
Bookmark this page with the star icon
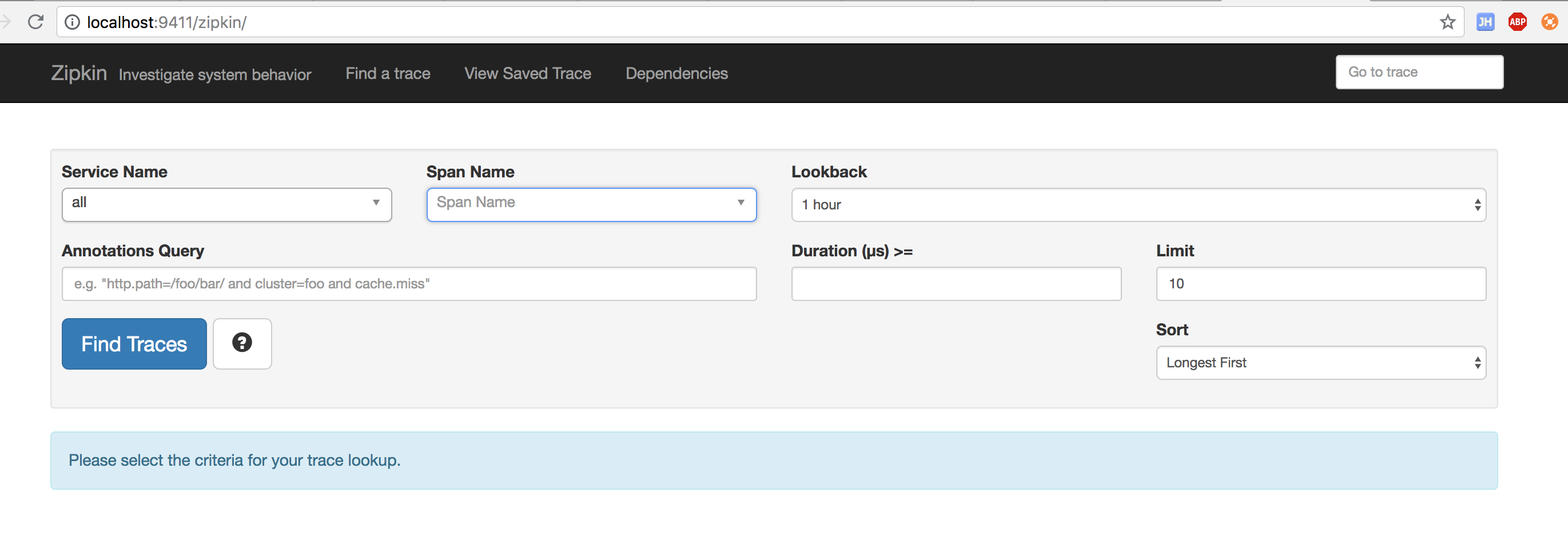[x=1447, y=22]
